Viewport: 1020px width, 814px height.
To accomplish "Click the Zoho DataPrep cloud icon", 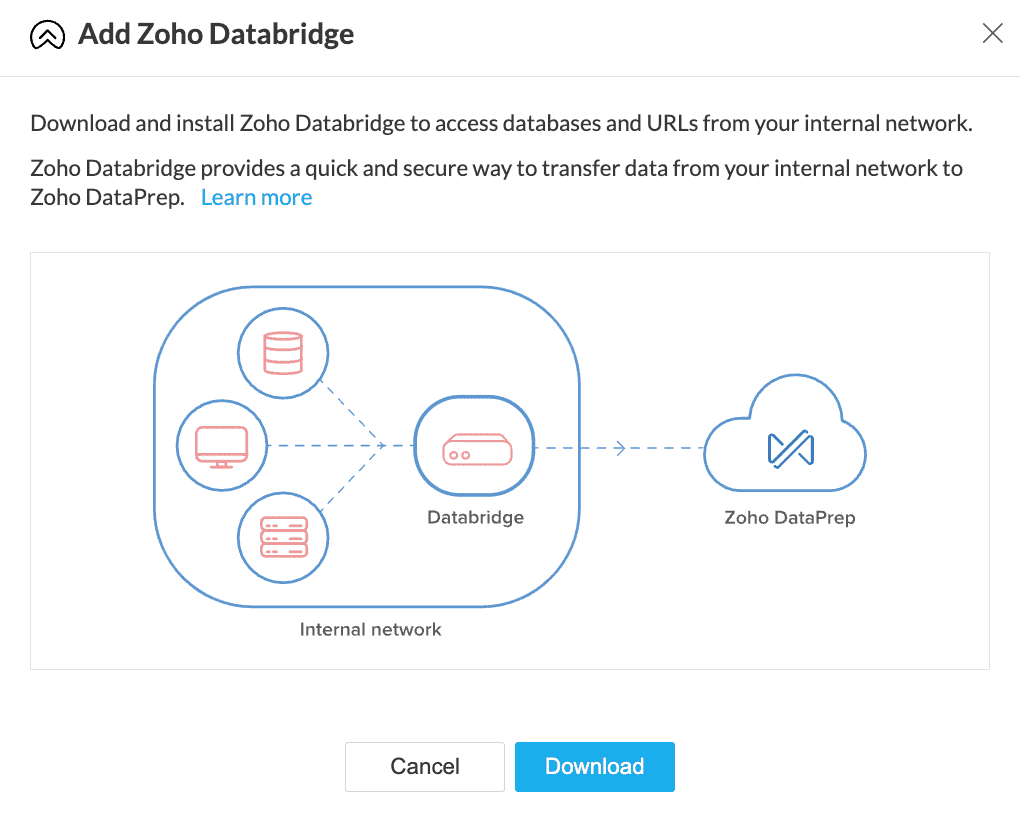I will [785, 434].
